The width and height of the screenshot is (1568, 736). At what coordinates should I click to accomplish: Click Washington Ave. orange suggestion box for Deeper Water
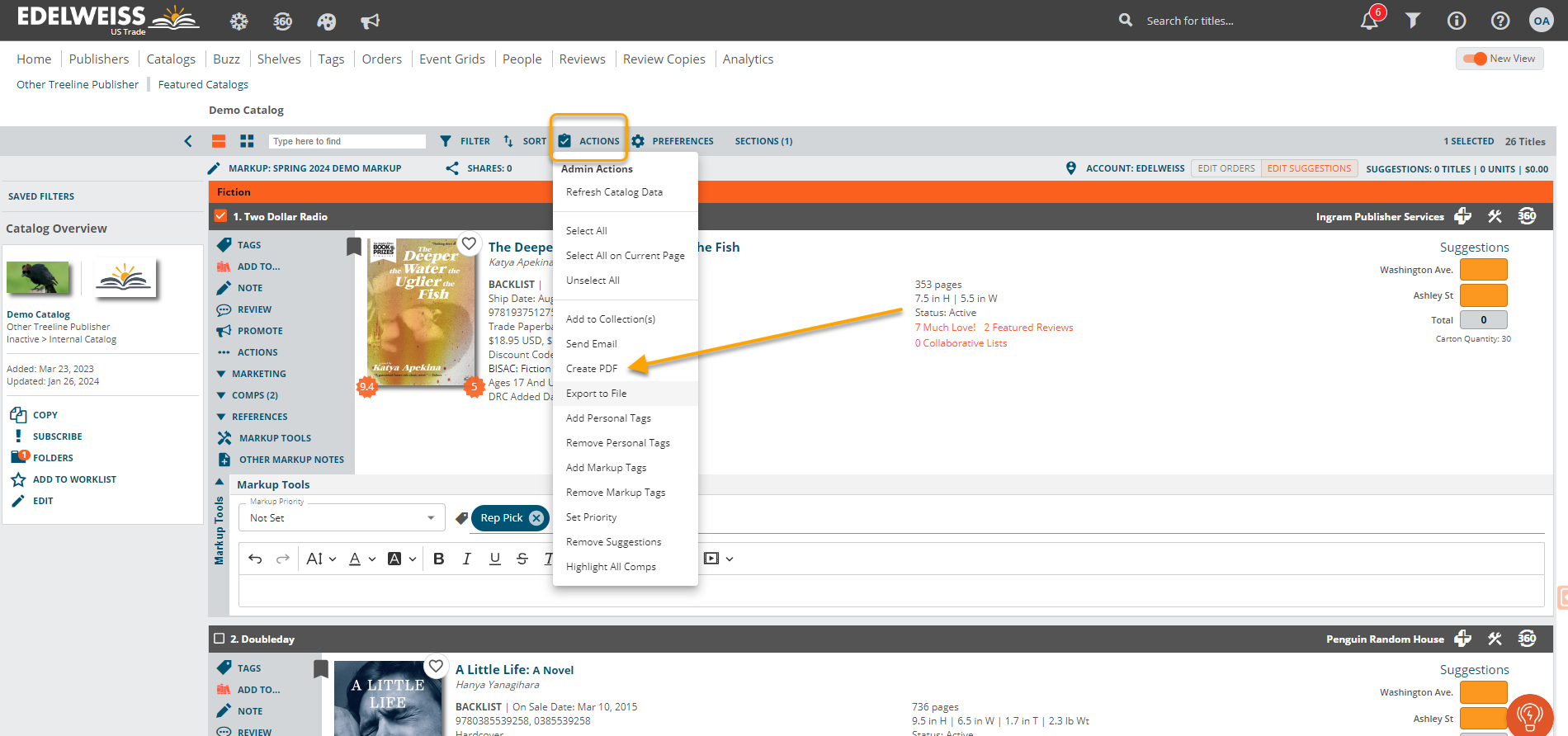tap(1483, 270)
